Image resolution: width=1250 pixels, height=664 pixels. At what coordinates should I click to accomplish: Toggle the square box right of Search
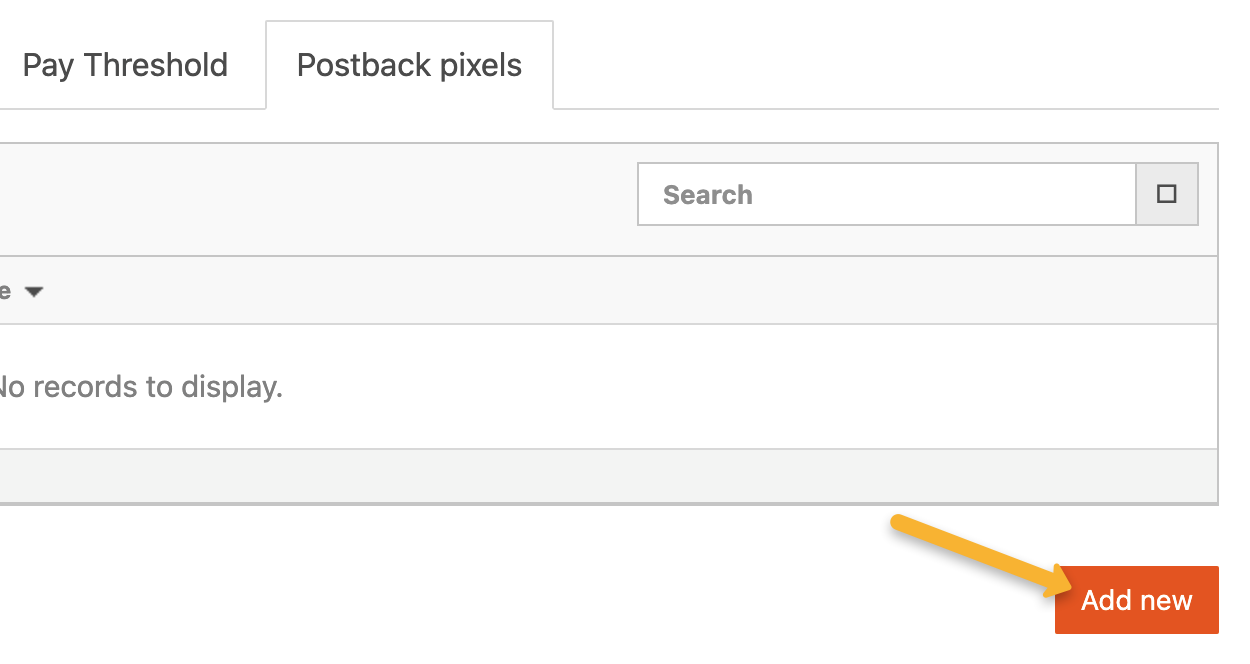coord(1166,194)
